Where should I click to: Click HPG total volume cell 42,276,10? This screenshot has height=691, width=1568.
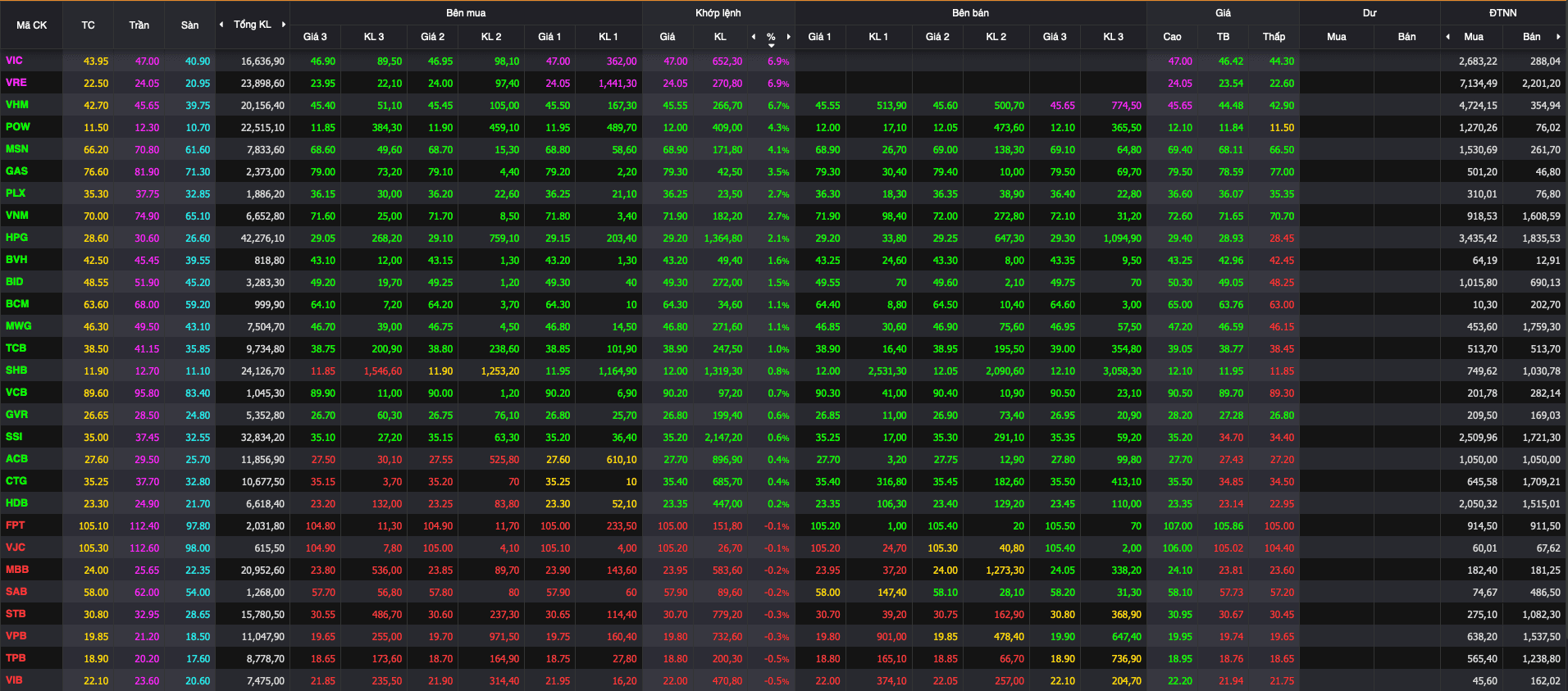click(262, 239)
